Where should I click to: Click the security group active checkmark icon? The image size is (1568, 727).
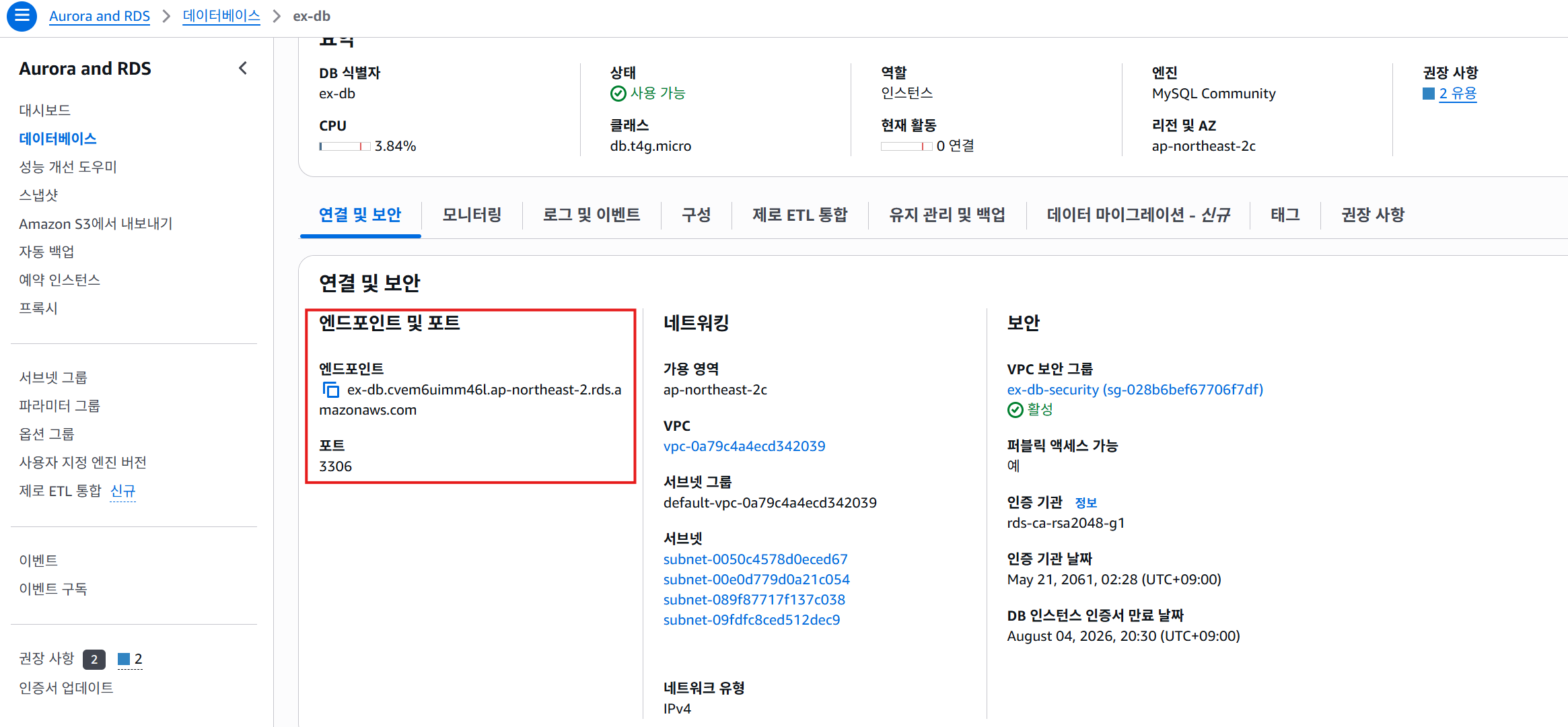pos(1015,410)
